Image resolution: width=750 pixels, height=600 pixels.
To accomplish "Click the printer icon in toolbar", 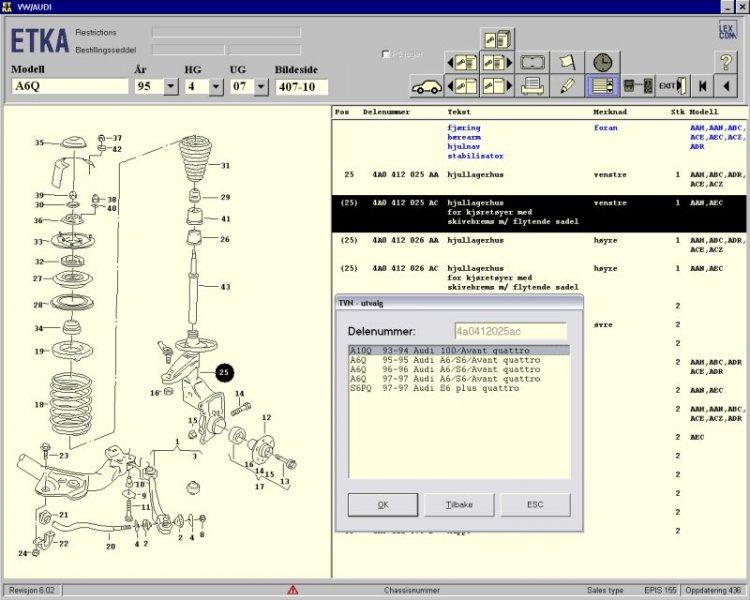I will (x=533, y=86).
